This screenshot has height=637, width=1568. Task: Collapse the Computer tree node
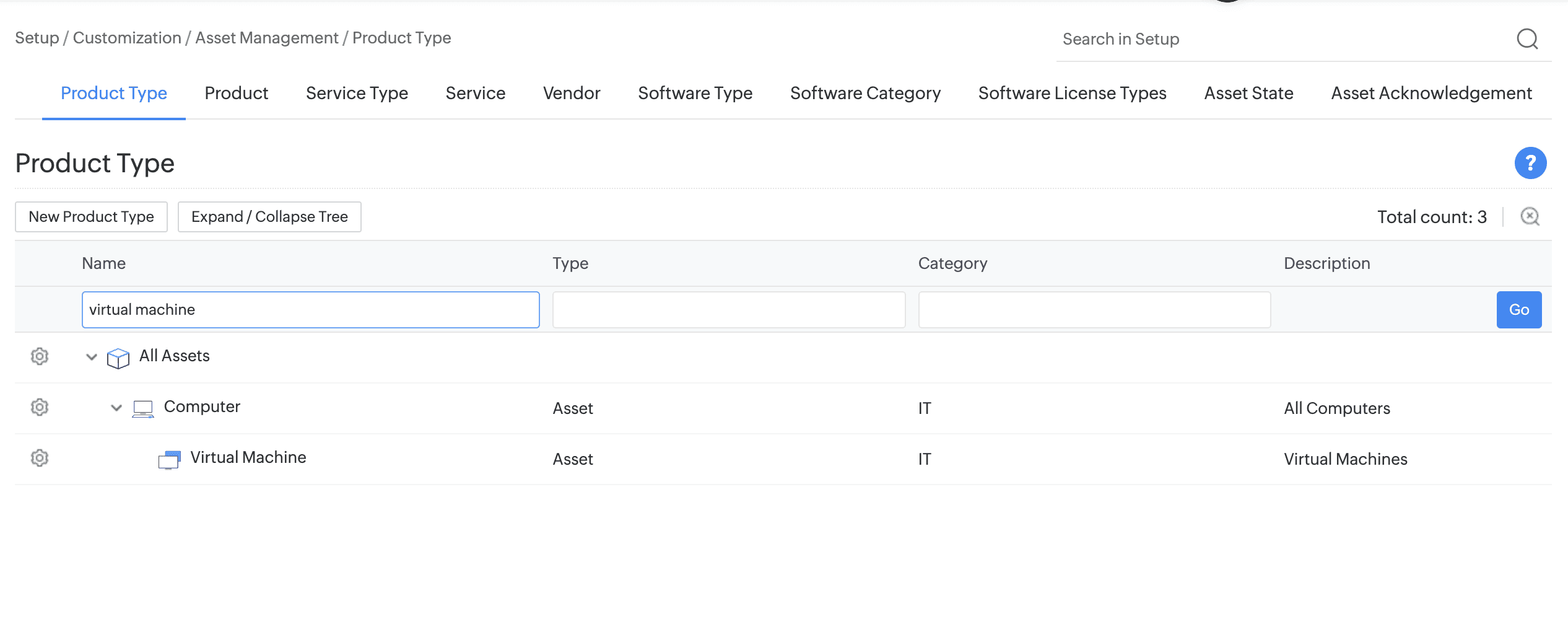coord(116,408)
